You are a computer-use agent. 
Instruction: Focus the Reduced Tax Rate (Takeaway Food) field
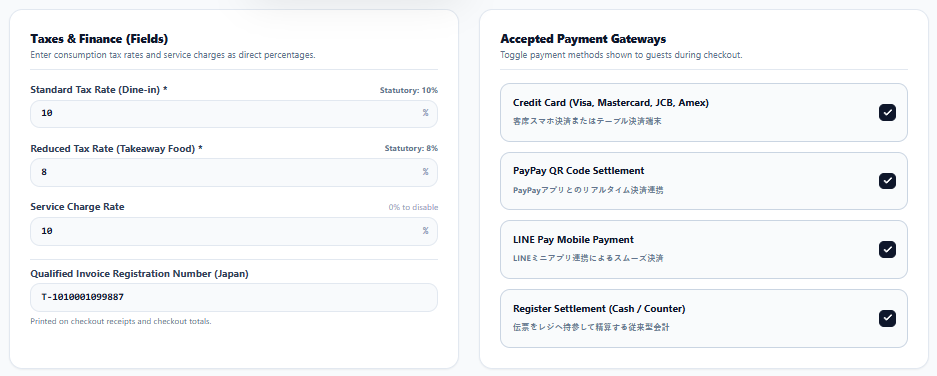[x=234, y=172]
